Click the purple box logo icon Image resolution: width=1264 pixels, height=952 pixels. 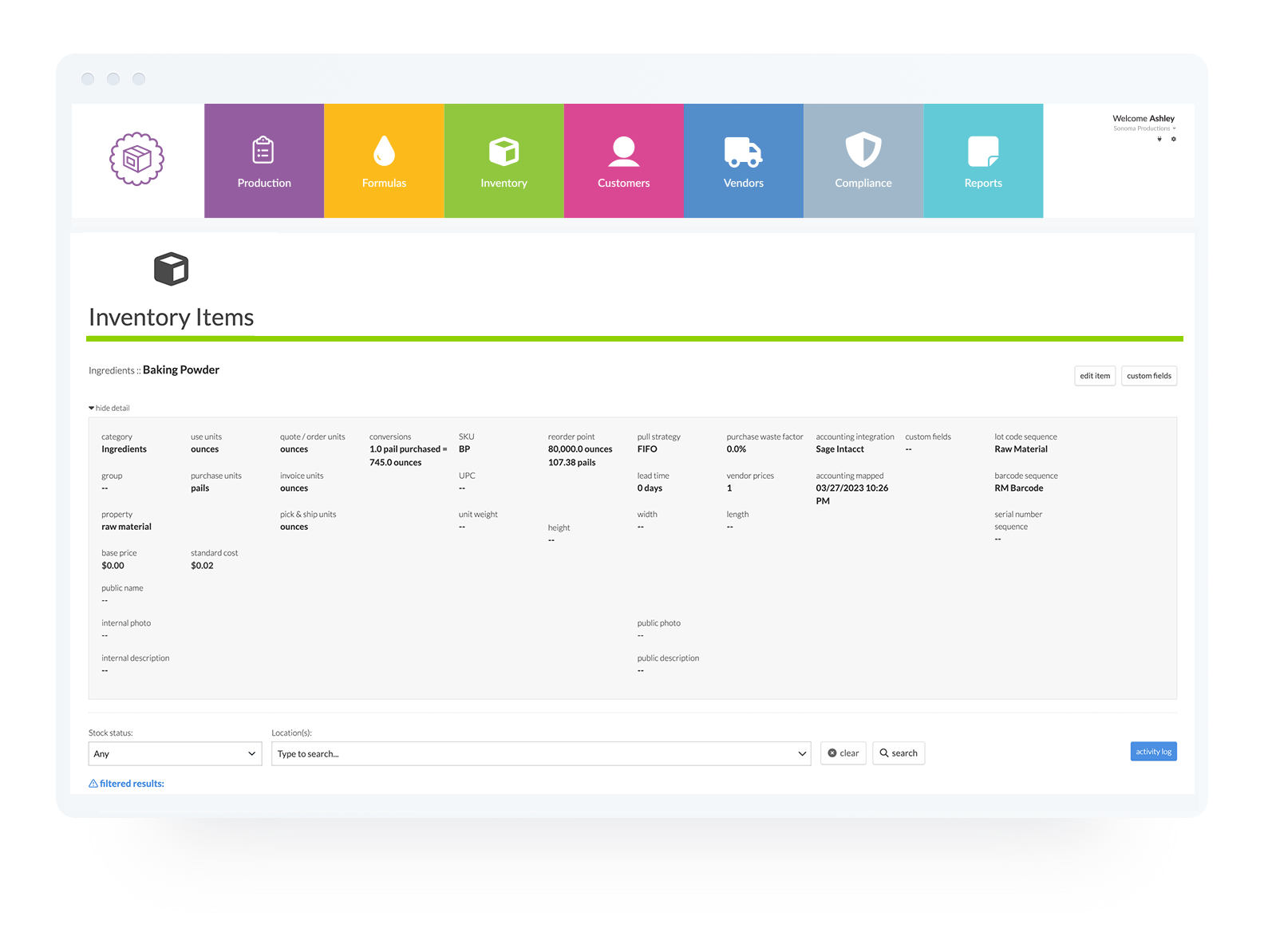click(x=136, y=159)
